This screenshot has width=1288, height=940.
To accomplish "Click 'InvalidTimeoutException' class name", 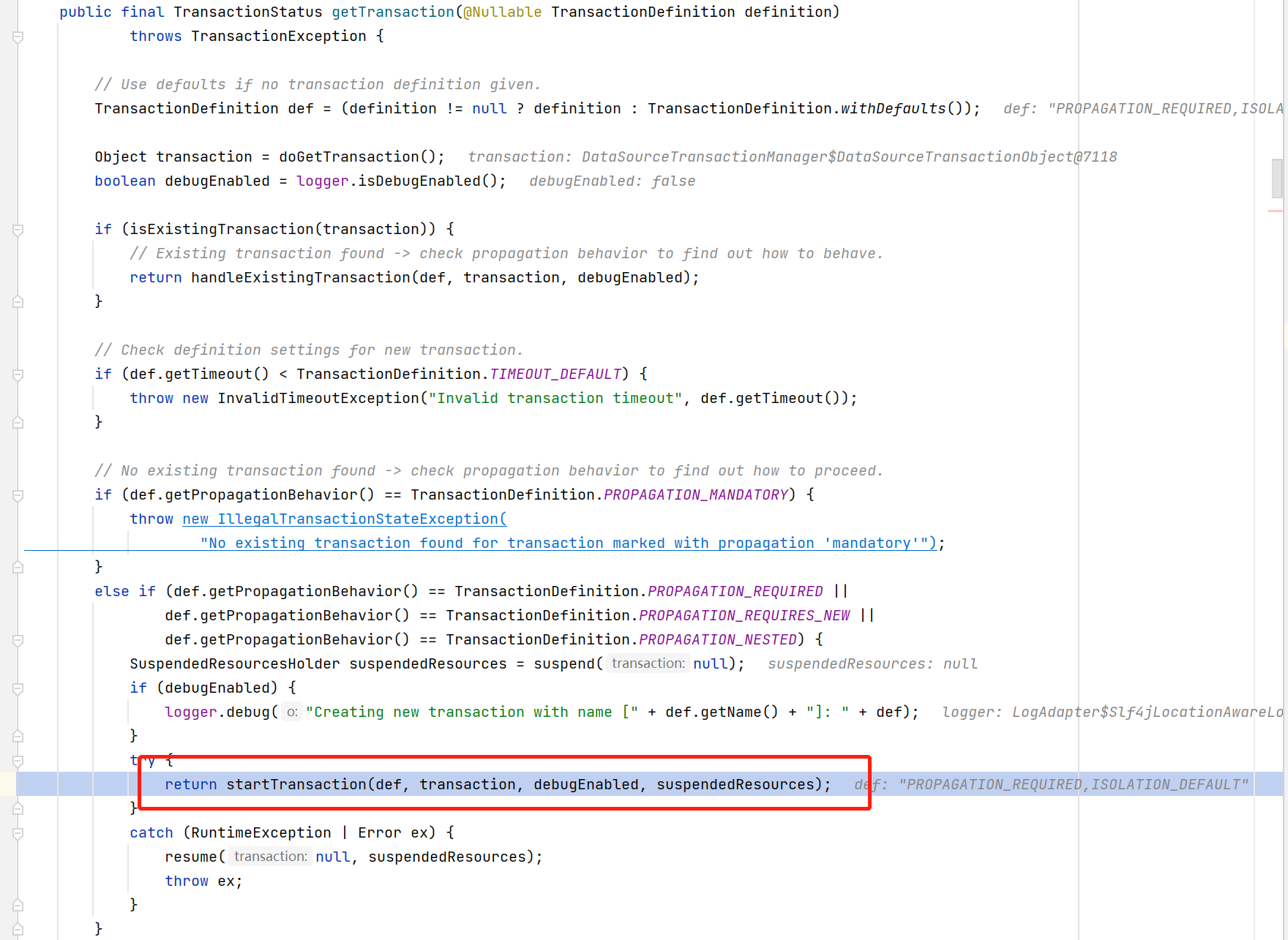I will (x=318, y=399).
